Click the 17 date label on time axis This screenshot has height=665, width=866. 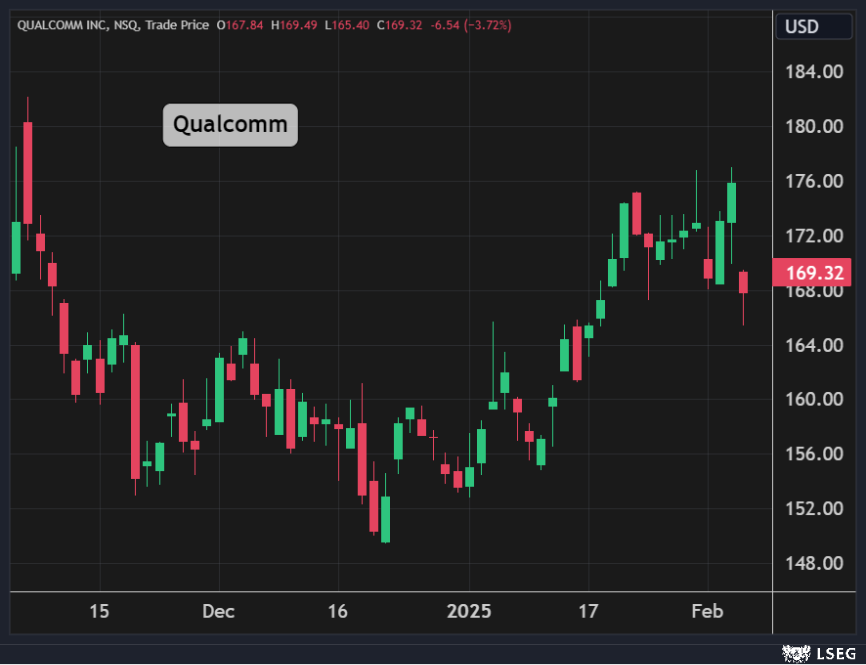(588, 612)
